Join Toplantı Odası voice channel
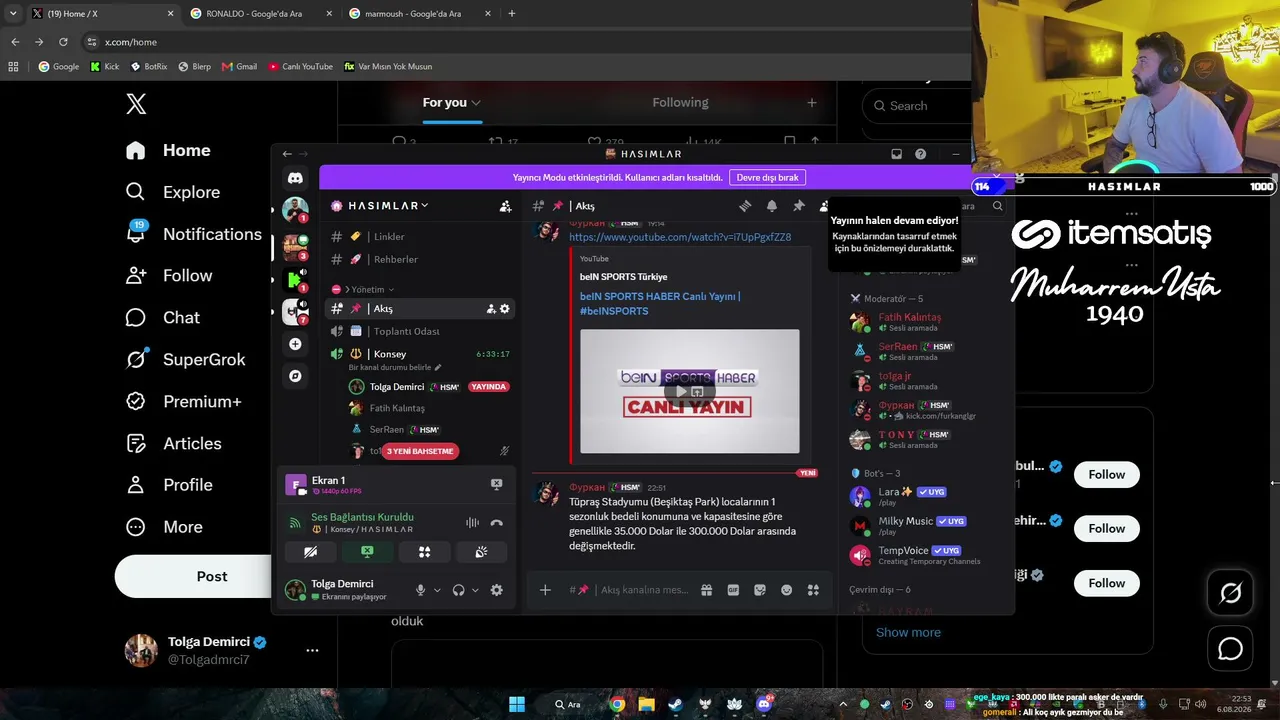This screenshot has width=1280, height=720. [x=420, y=331]
